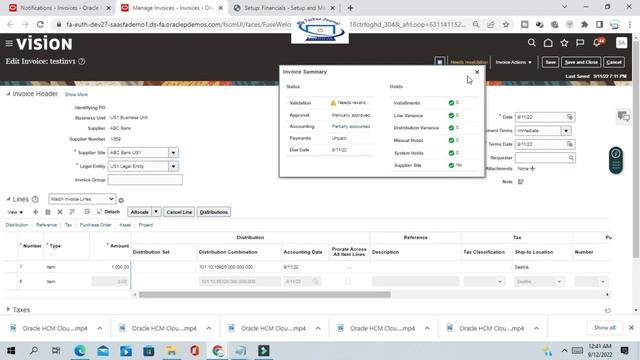Click search icon in Requester field

[x=571, y=158]
